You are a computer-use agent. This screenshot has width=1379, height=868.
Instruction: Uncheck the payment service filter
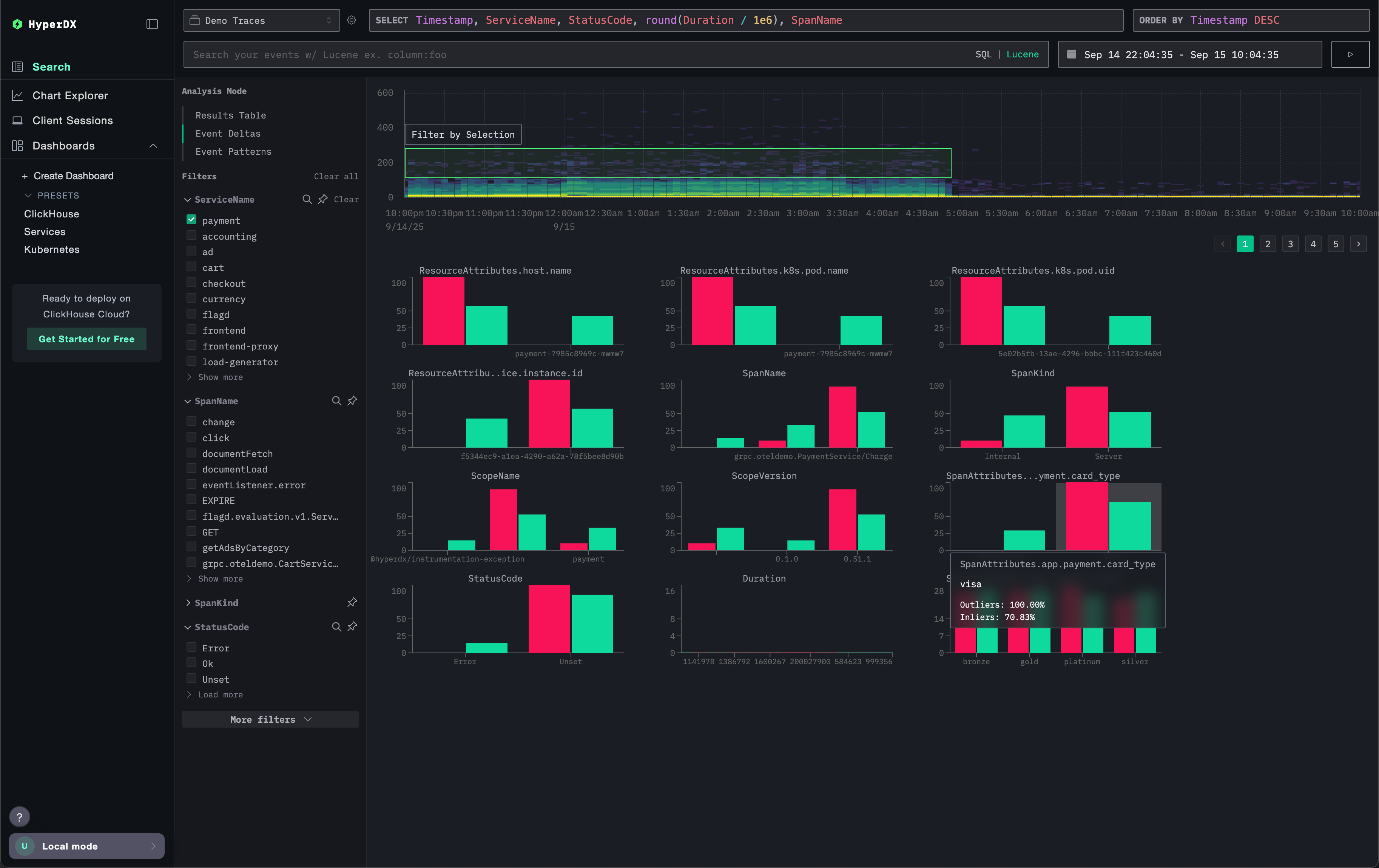click(191, 220)
